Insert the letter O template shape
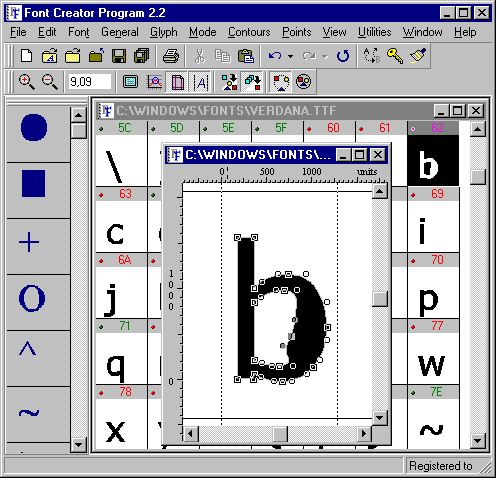Screen dimensions: 496x478 32,298
